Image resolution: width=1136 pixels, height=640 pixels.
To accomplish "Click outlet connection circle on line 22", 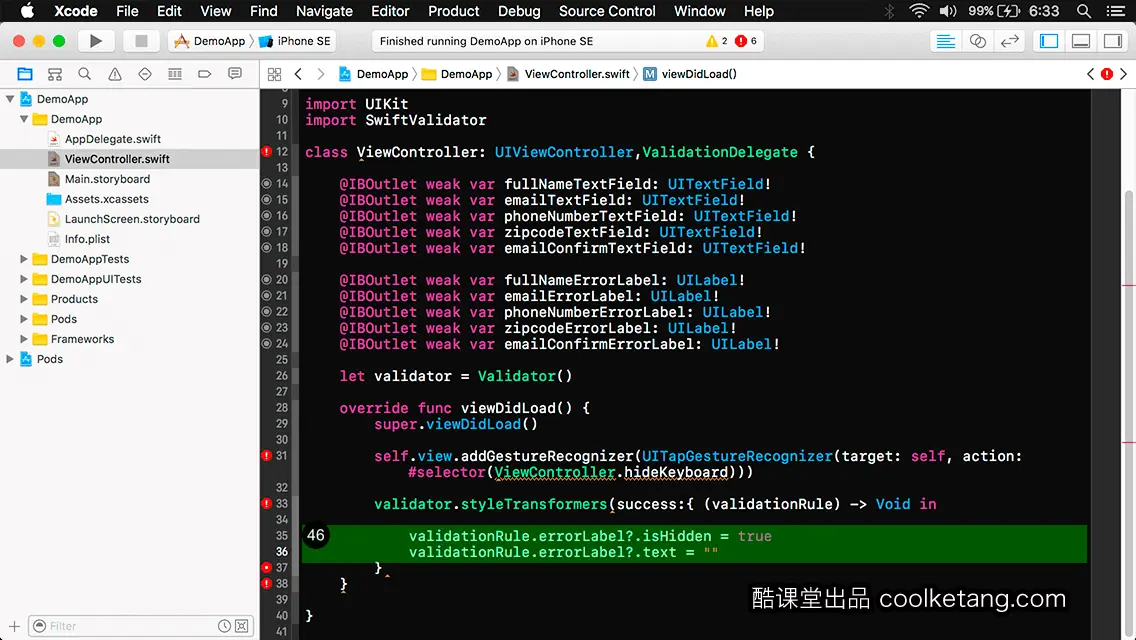I will point(266,312).
